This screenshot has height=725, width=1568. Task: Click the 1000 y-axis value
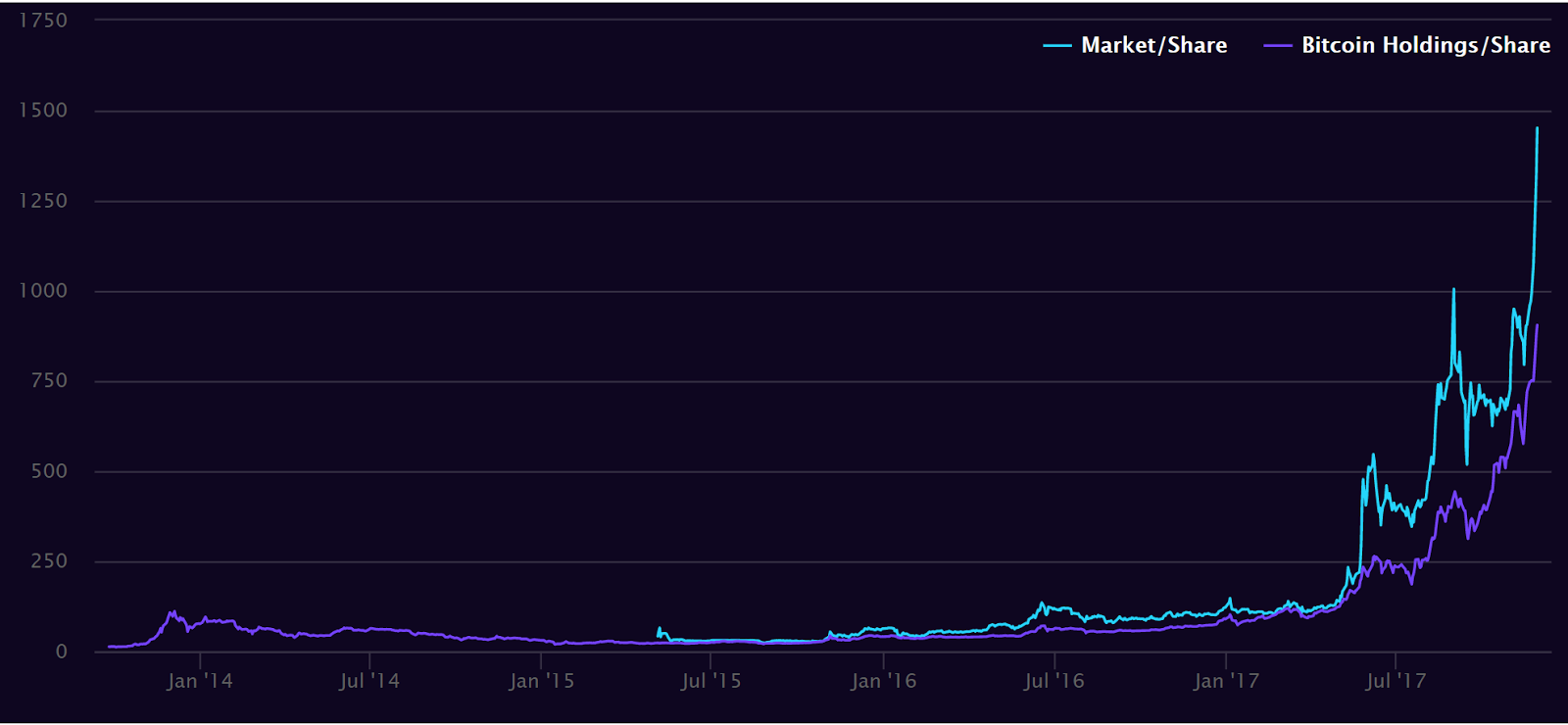(43, 291)
